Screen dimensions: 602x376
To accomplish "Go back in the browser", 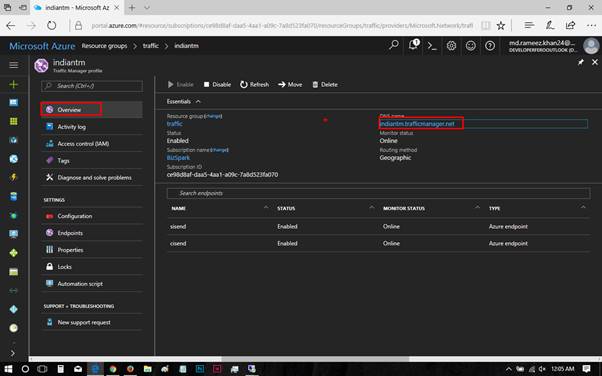I will click(x=11, y=26).
